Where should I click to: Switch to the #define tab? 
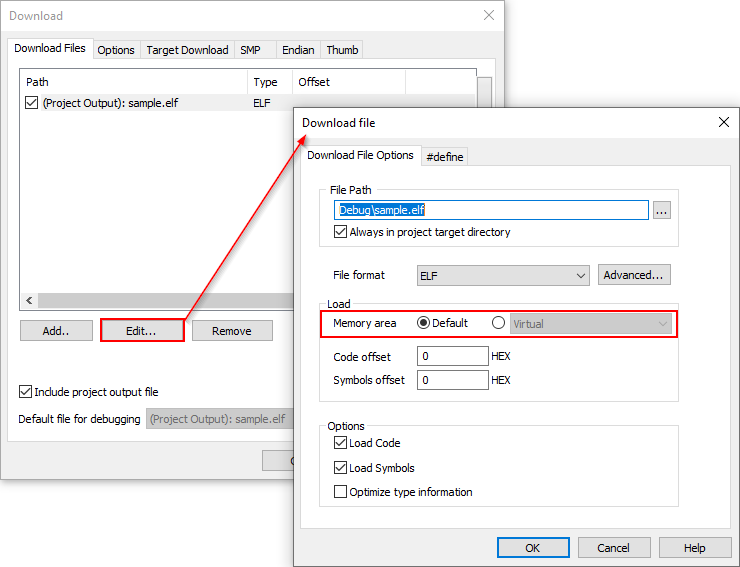coord(445,156)
